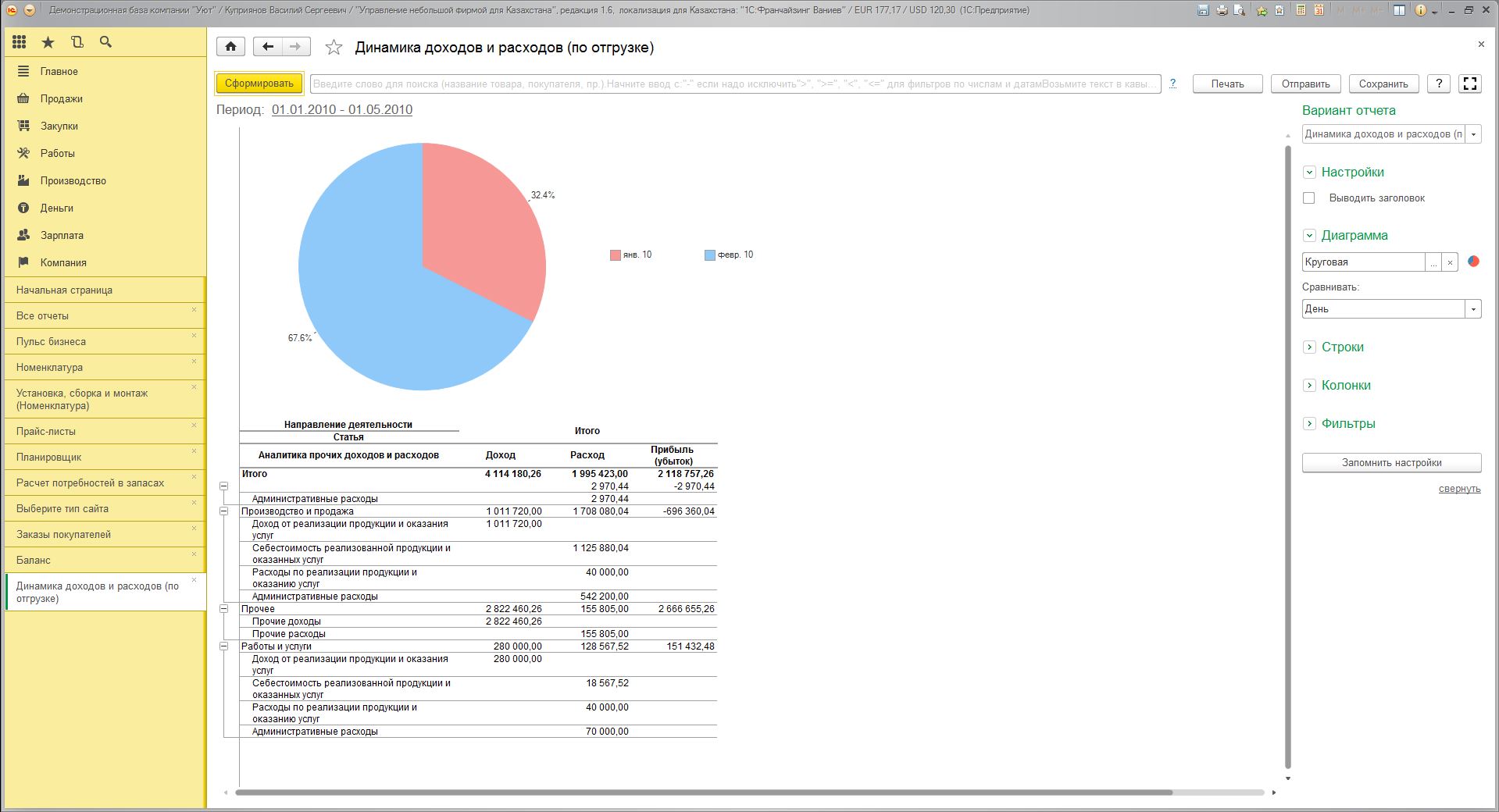Image resolution: width=1499 pixels, height=812 pixels.
Task: Click the 'свернуть' link
Action: (1459, 489)
